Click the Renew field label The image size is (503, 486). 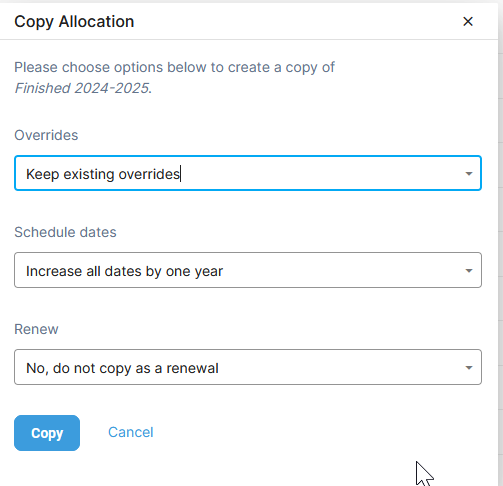click(36, 329)
